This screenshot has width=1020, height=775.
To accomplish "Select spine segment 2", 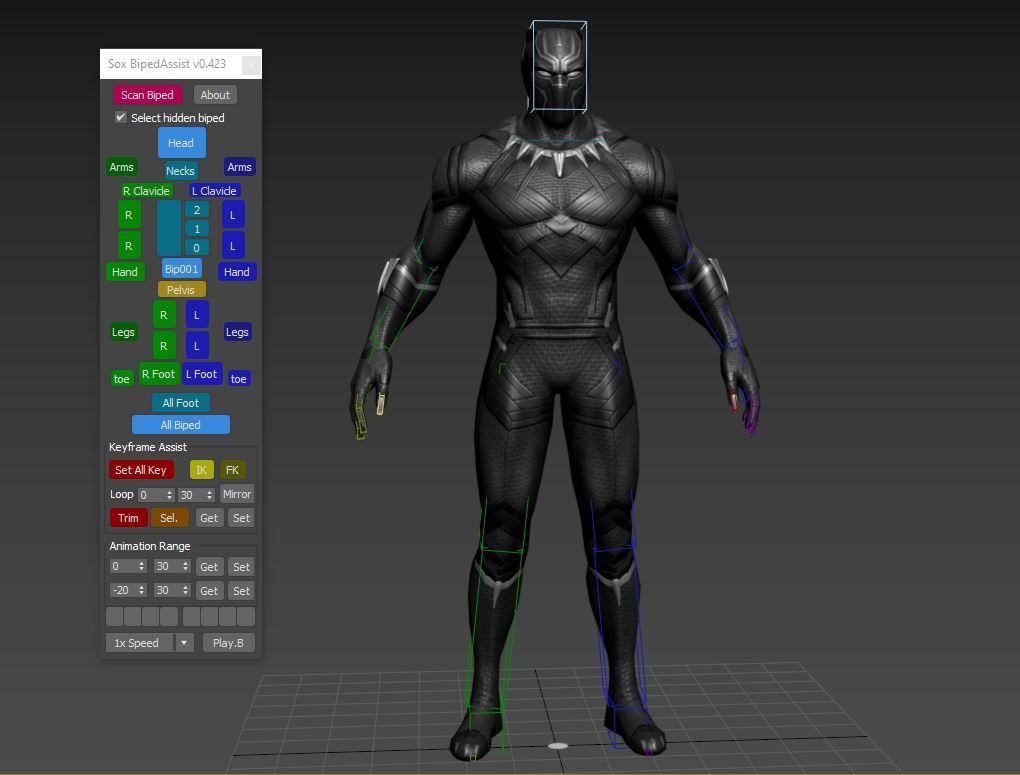I will pos(197,210).
